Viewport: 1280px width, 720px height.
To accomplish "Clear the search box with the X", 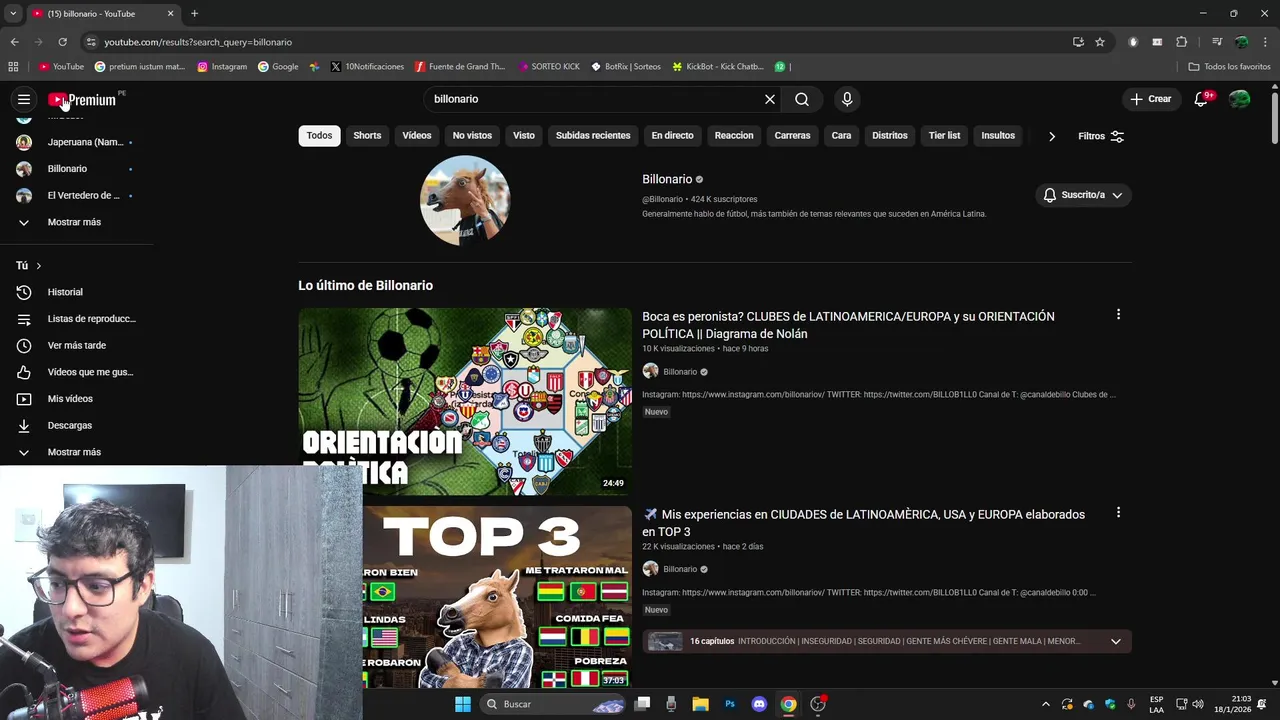I will tap(770, 99).
